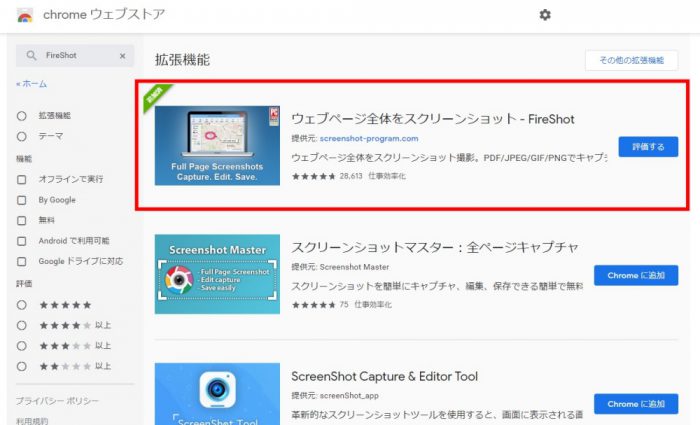Select the 拡張機能 radio button
The image size is (700, 425).
[21, 116]
